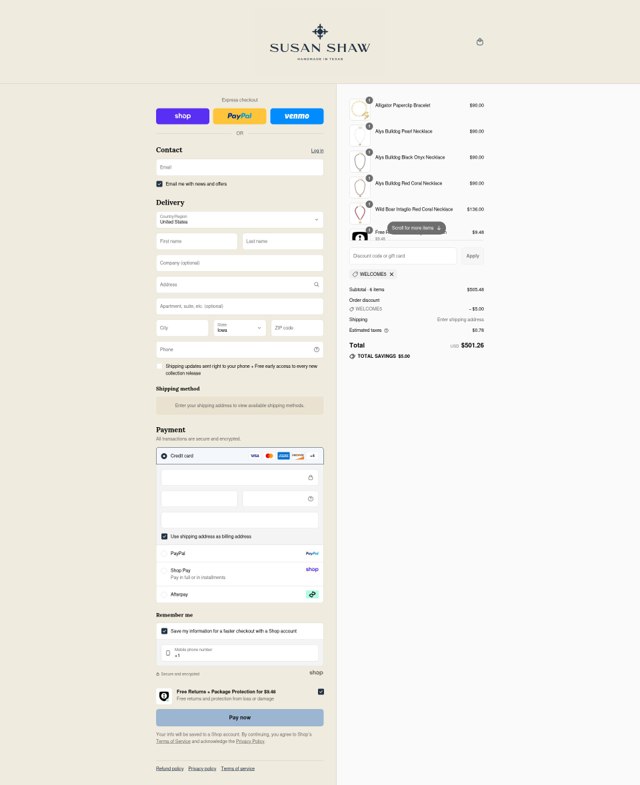Toggle Email me with news and offers

tap(159, 184)
